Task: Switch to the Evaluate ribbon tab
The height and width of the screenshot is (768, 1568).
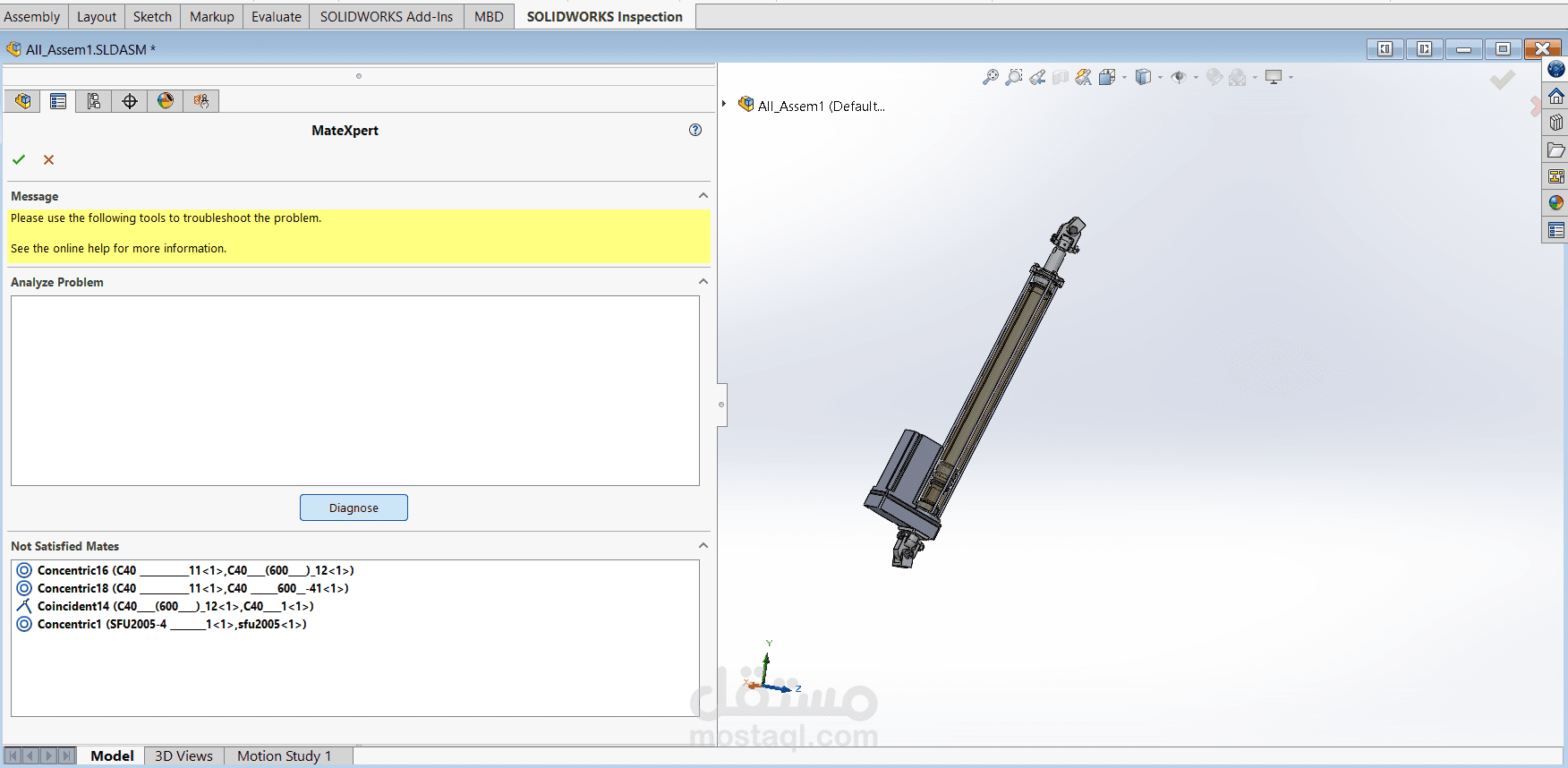Action: (x=277, y=16)
